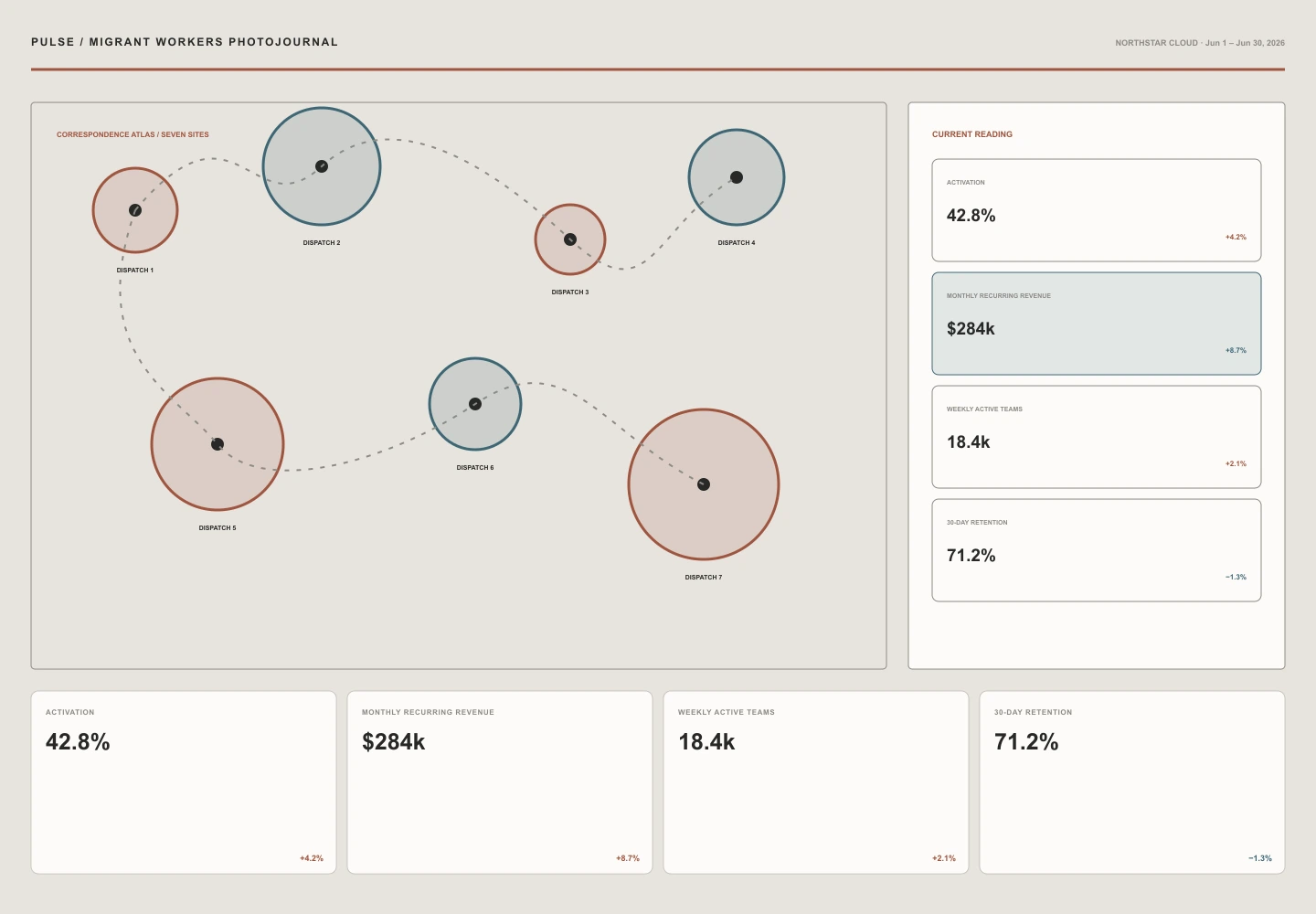Click the "DISPATCH 1" label text
The height and width of the screenshot is (914, 1316).
[x=135, y=271]
